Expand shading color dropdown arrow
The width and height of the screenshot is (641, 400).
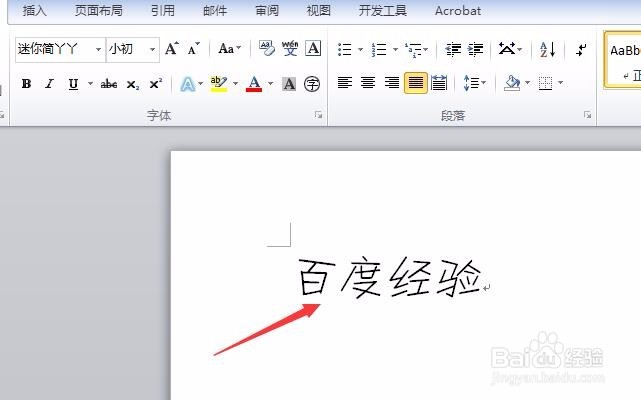click(527, 83)
